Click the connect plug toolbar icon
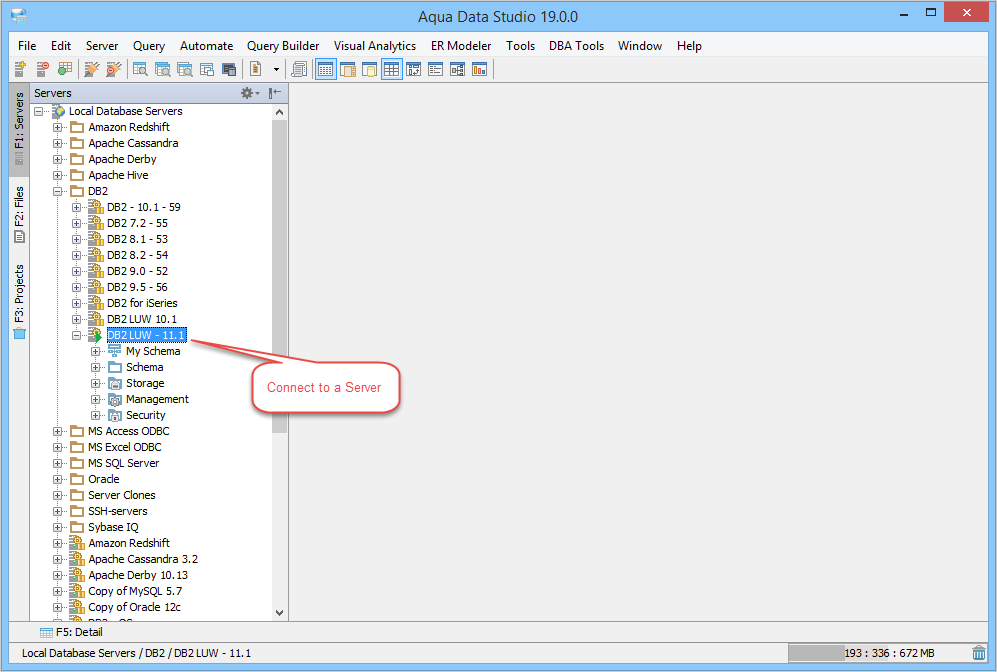997x672 pixels. pos(92,69)
